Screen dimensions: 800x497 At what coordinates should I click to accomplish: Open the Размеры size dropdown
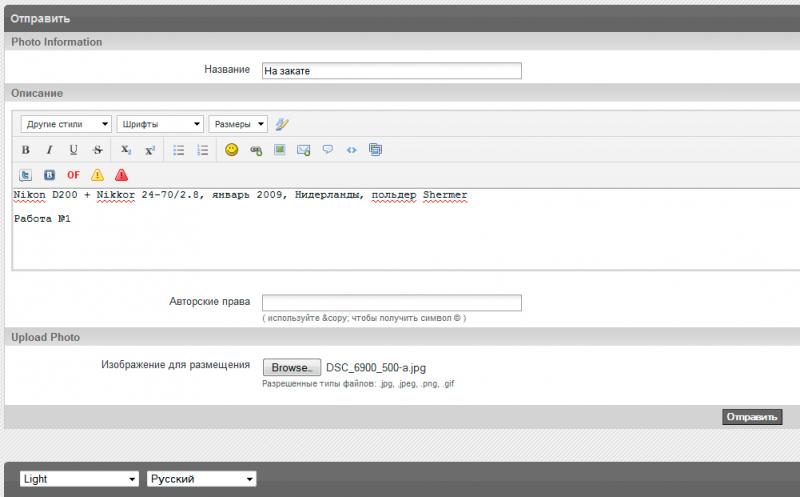(238, 124)
